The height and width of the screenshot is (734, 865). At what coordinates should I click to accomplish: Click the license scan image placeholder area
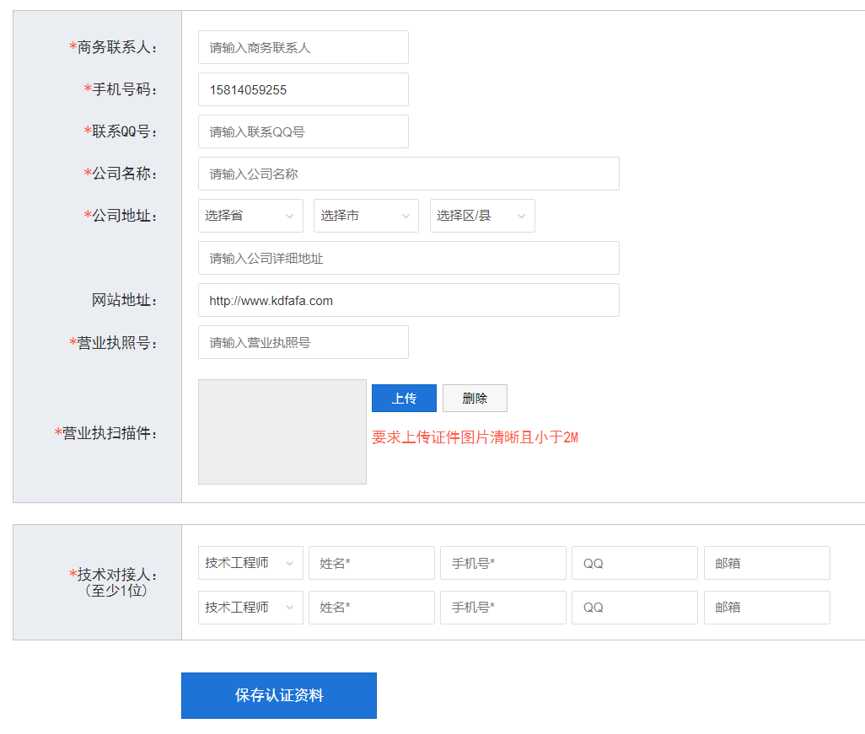pos(281,432)
